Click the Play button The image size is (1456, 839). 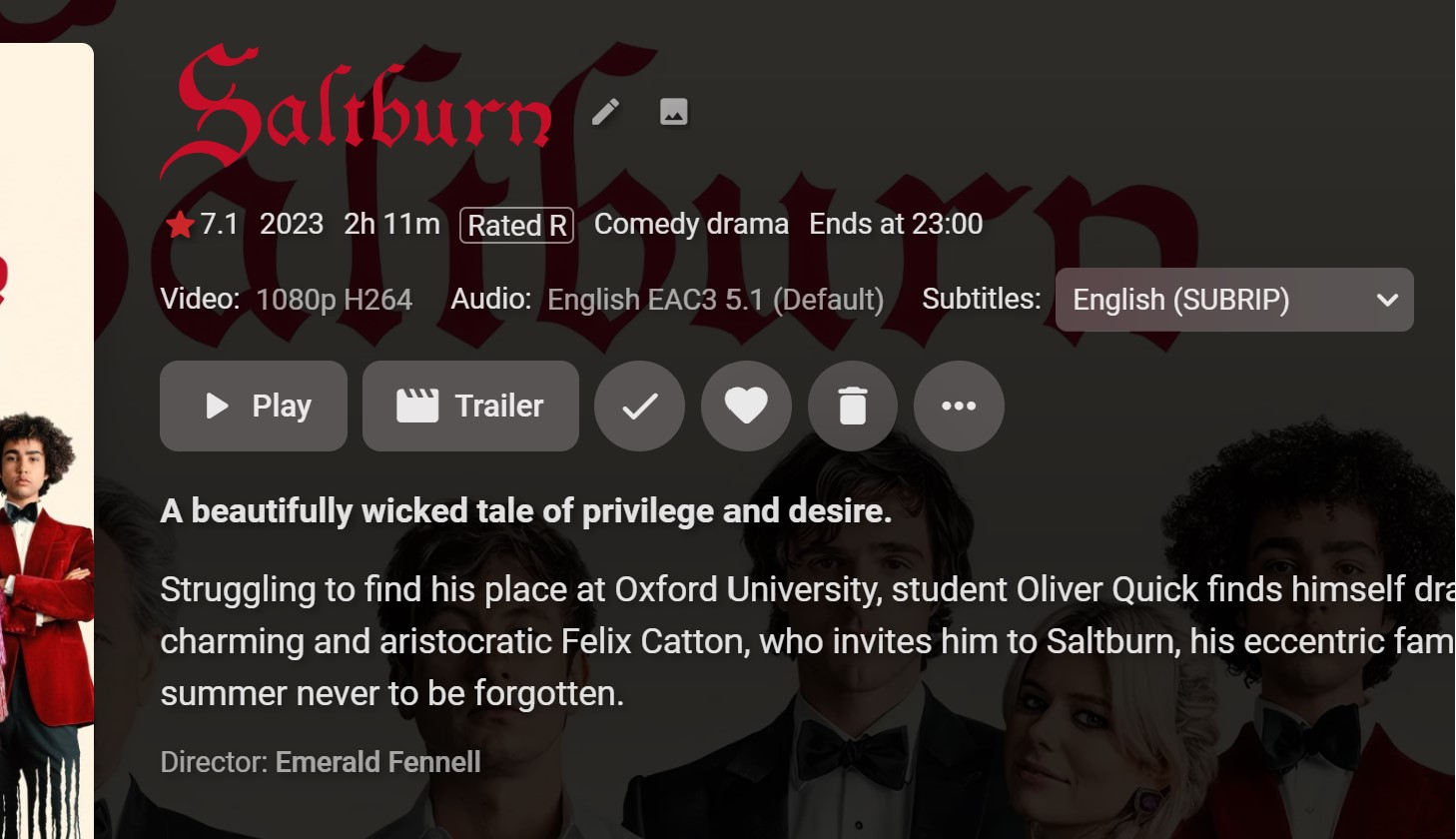254,406
